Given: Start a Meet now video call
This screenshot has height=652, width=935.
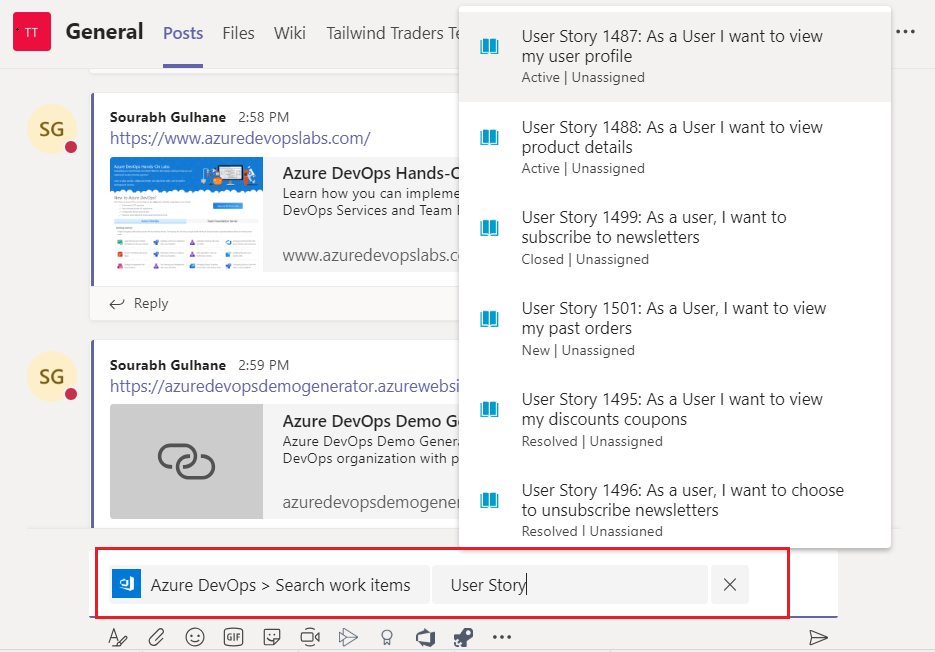Looking at the screenshot, I should point(310,638).
